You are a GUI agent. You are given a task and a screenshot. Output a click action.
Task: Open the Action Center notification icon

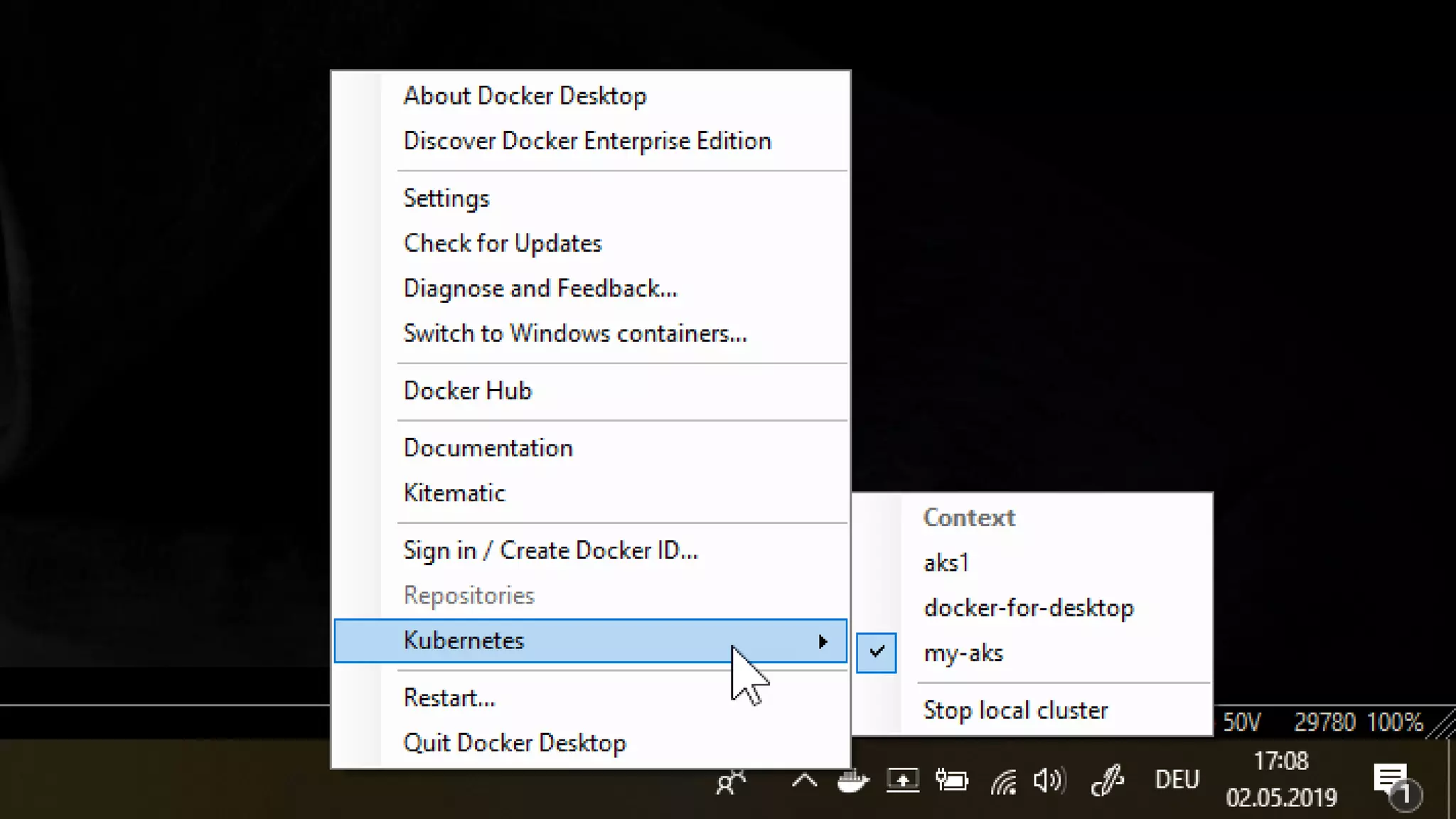[x=1391, y=783]
